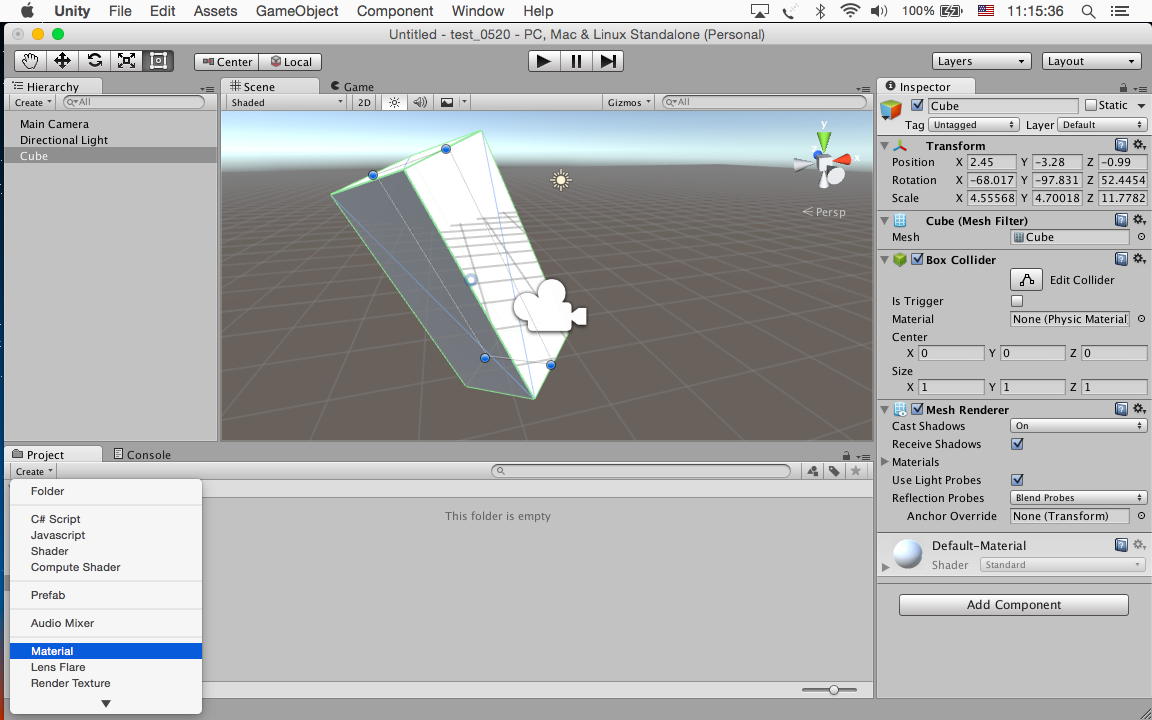Adjust the project icon size slider
This screenshot has width=1152, height=720.
point(834,689)
